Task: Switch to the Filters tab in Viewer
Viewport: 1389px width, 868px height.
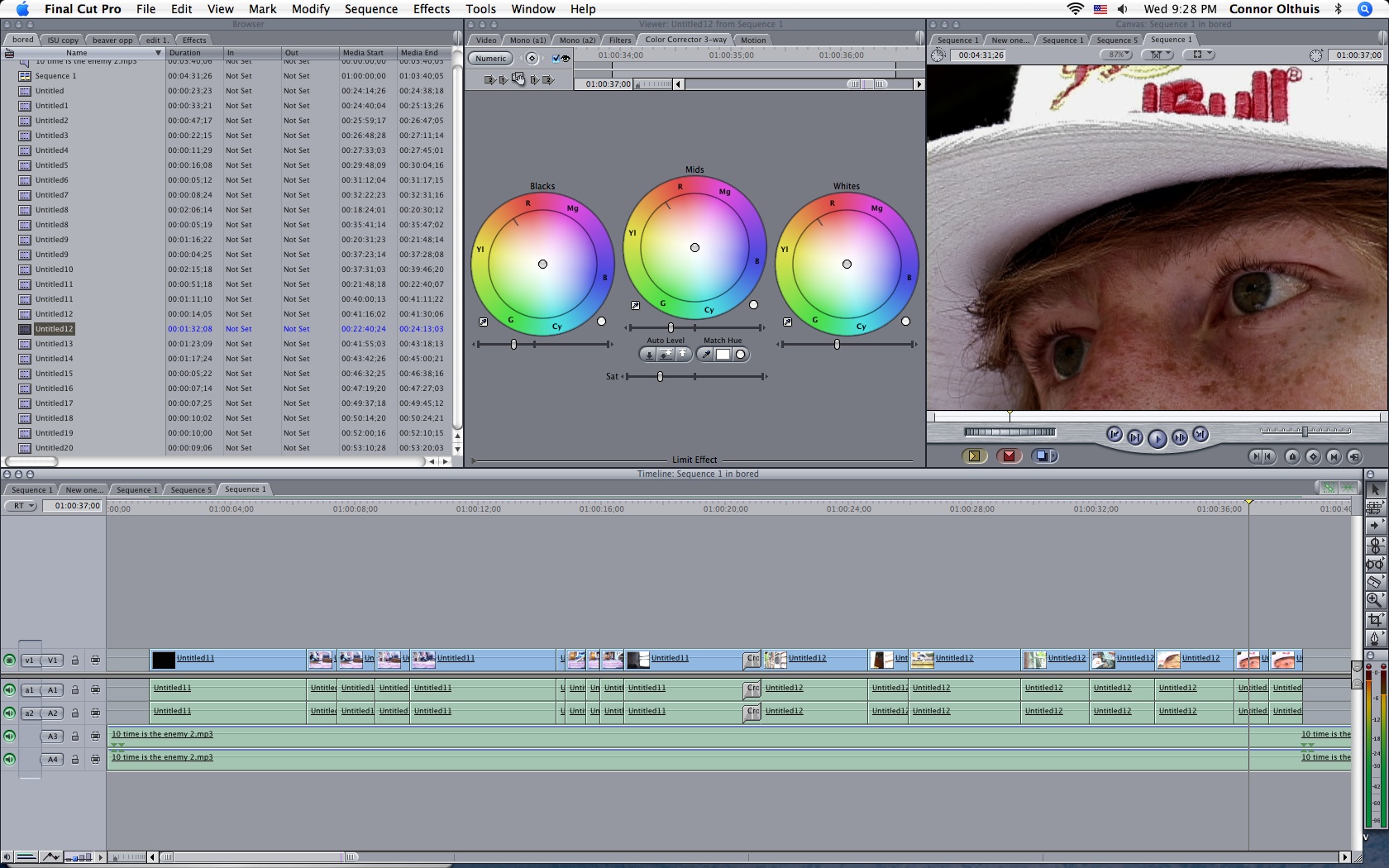Action: [619, 40]
